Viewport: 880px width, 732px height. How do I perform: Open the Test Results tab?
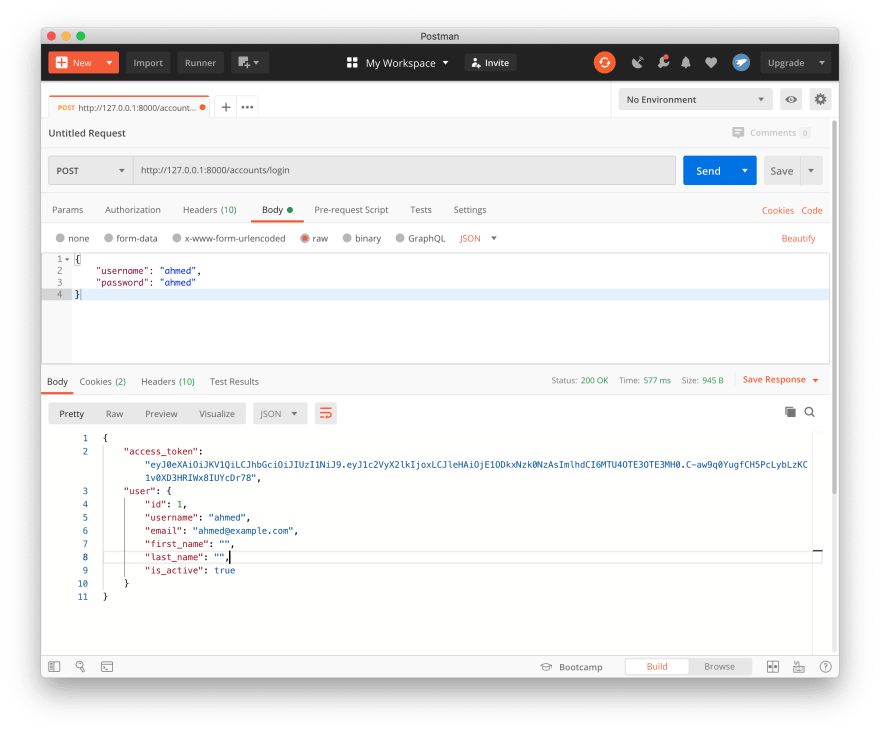coord(234,381)
